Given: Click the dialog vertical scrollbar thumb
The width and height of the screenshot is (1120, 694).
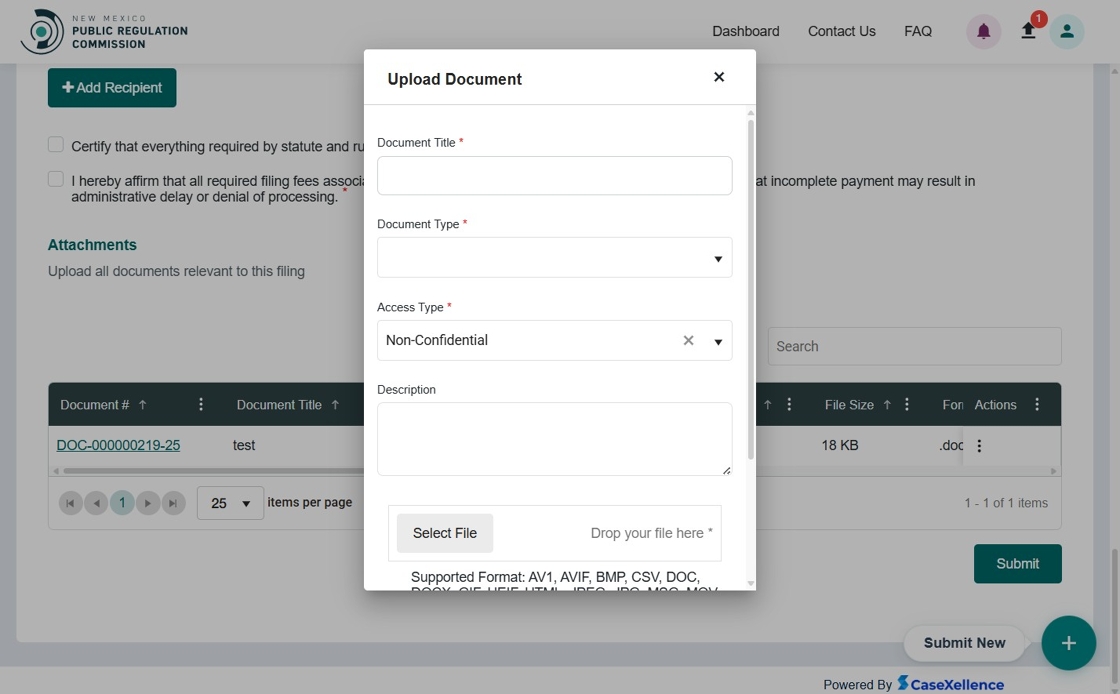Looking at the screenshot, I should [751, 289].
